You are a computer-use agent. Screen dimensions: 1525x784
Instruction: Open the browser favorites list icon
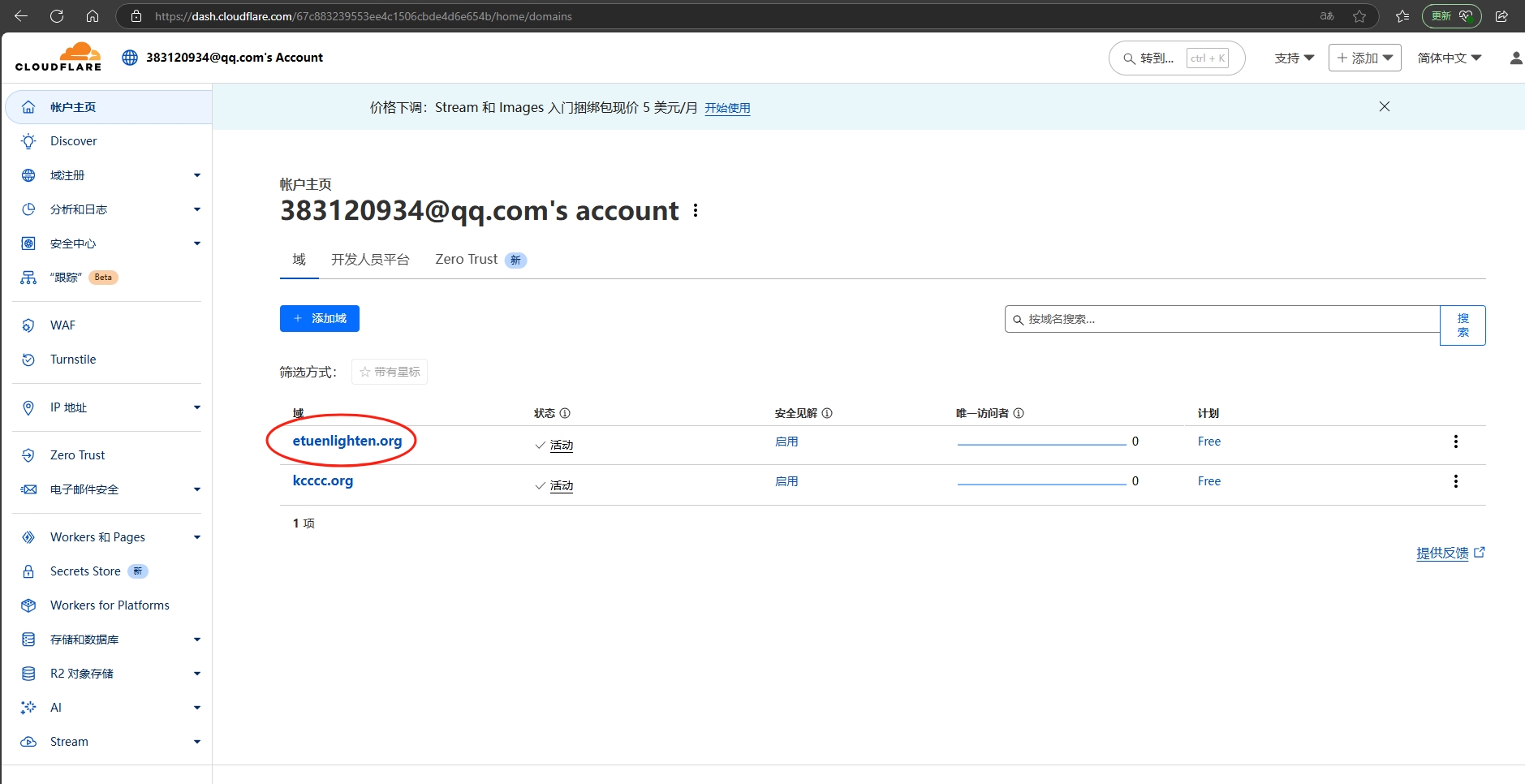pyautogui.click(x=1402, y=15)
